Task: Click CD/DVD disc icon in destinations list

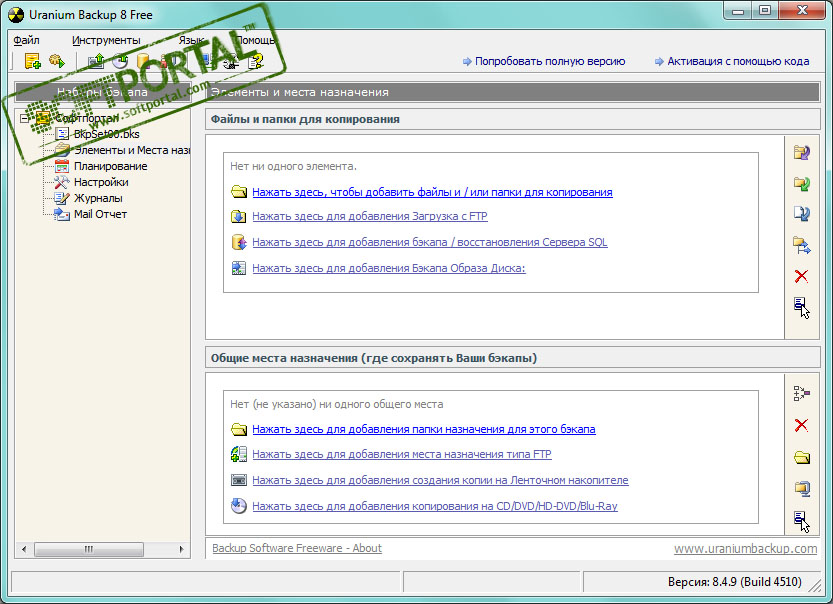Action: click(x=239, y=506)
